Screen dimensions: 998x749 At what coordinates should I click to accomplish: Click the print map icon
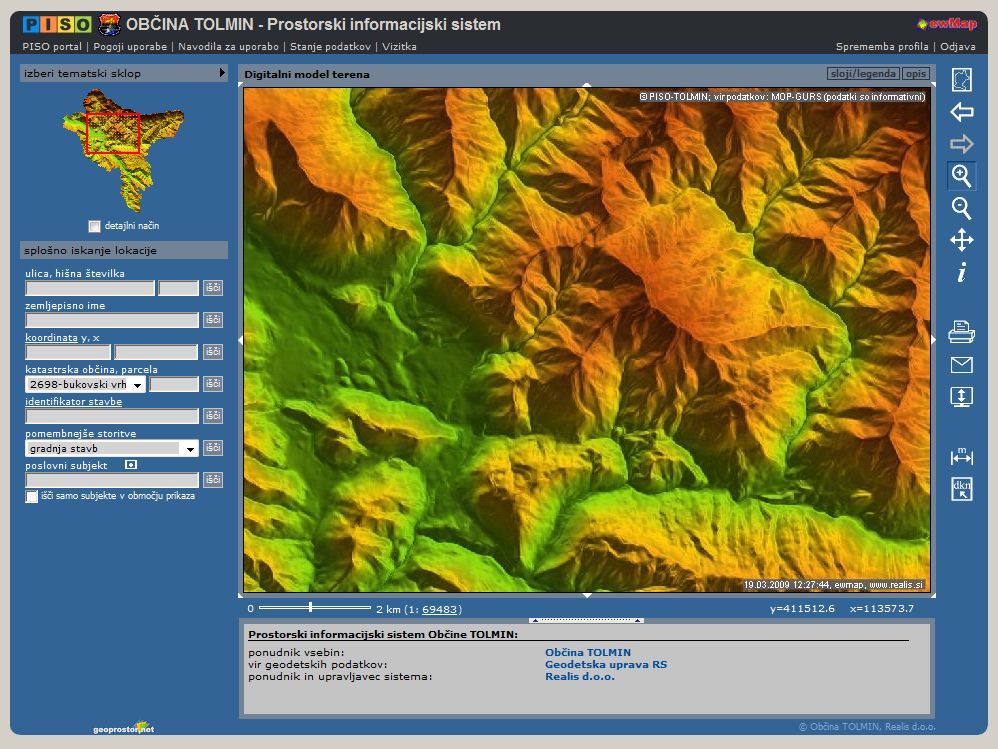point(961,332)
